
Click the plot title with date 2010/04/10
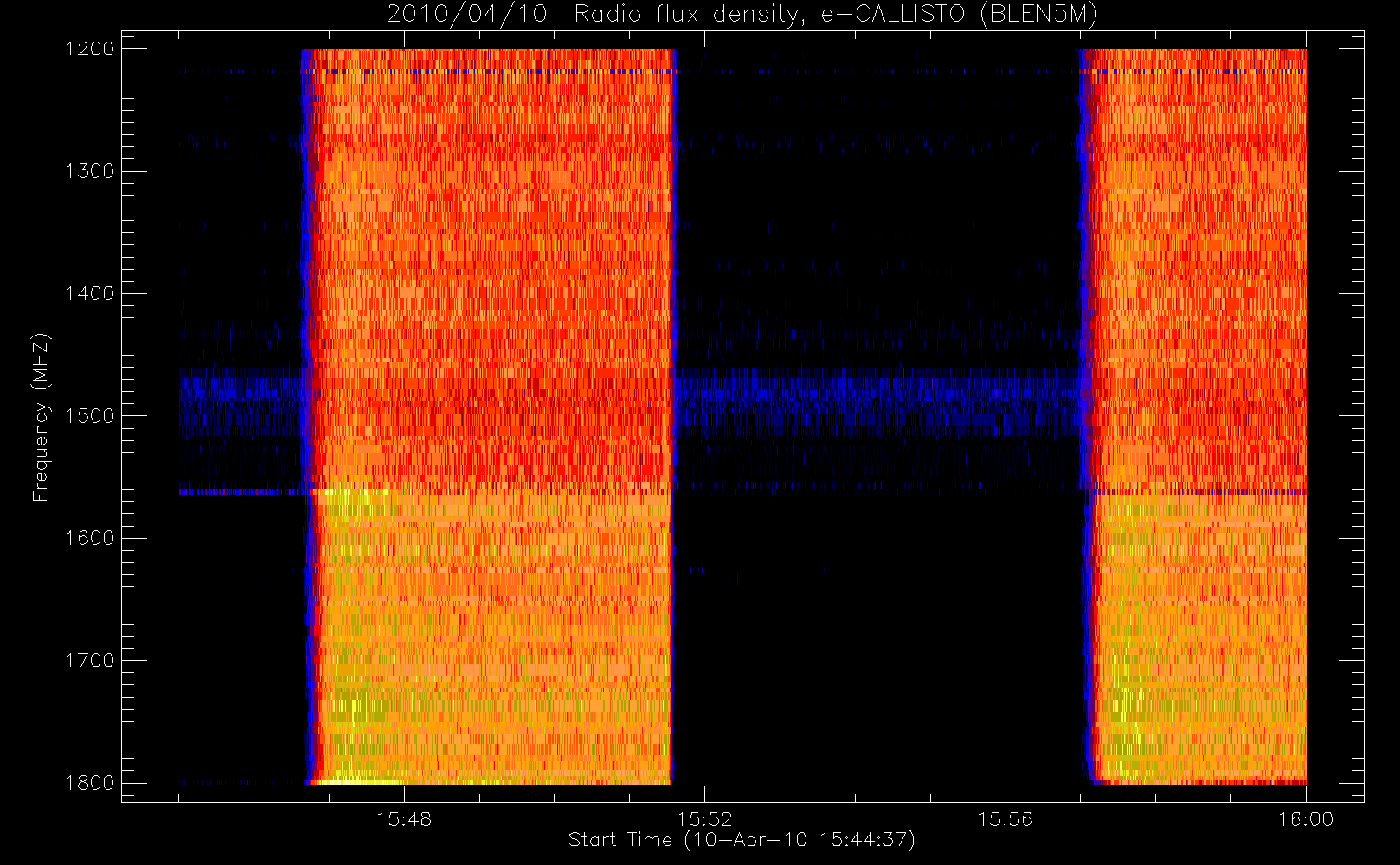(x=742, y=15)
